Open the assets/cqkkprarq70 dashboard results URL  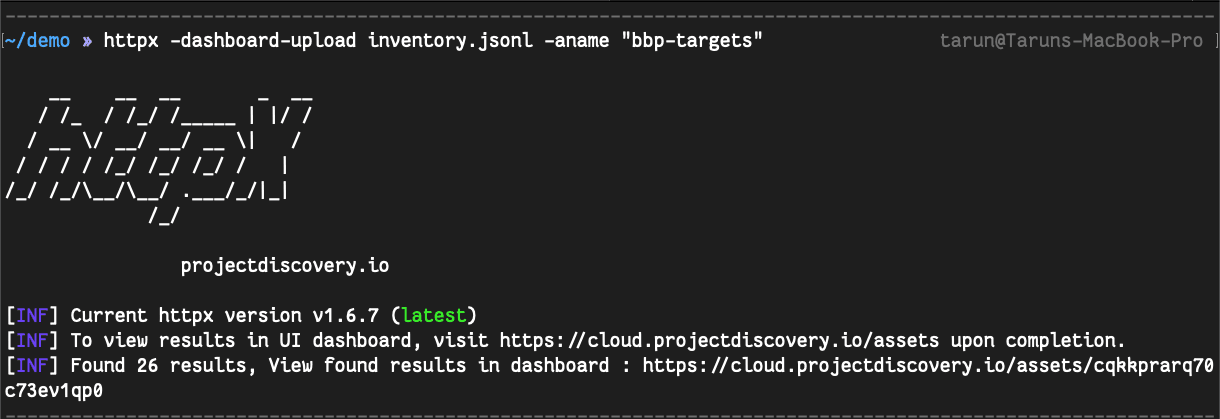click(x=927, y=364)
